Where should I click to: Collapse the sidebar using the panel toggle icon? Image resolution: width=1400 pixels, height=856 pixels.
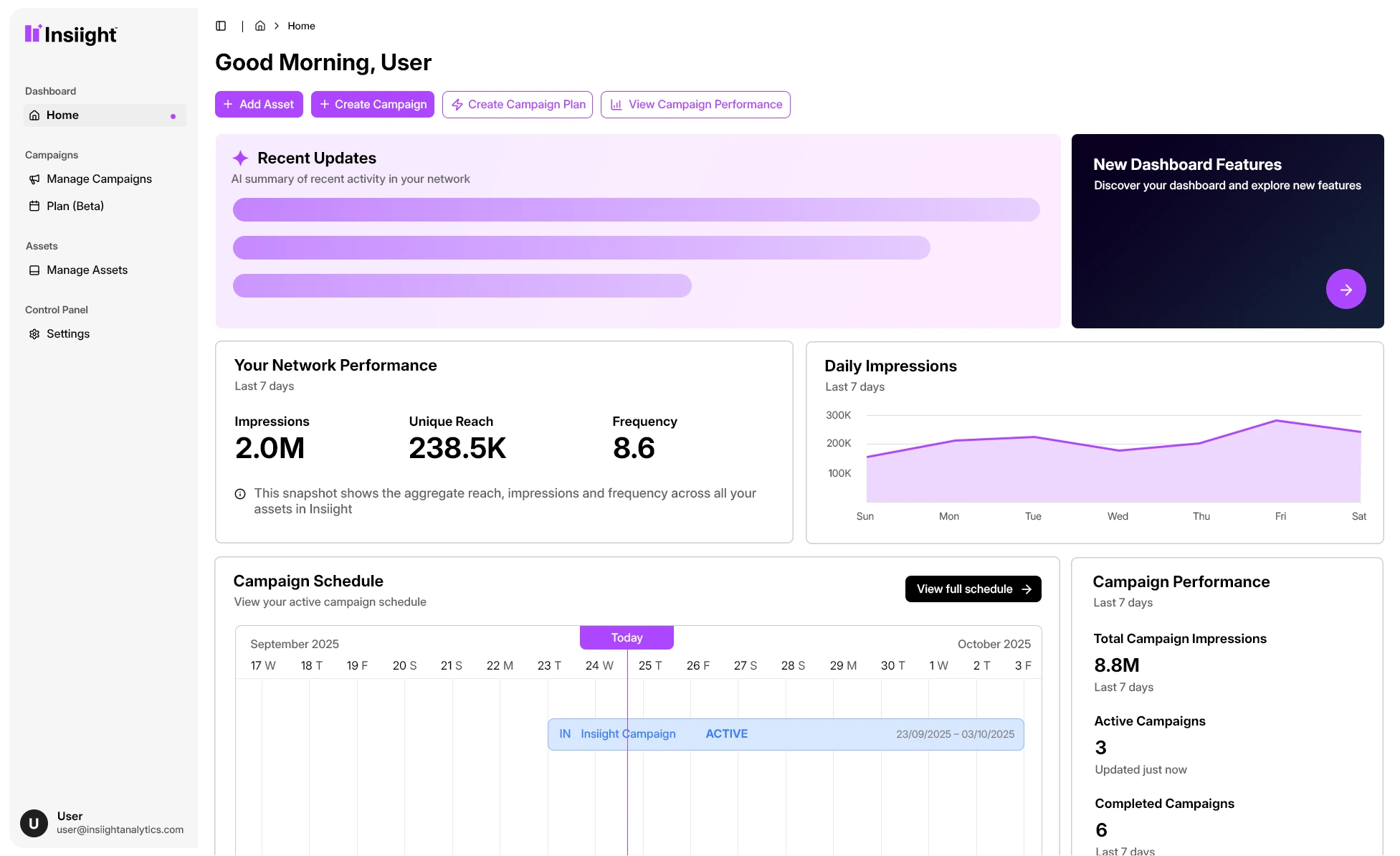pos(220,26)
